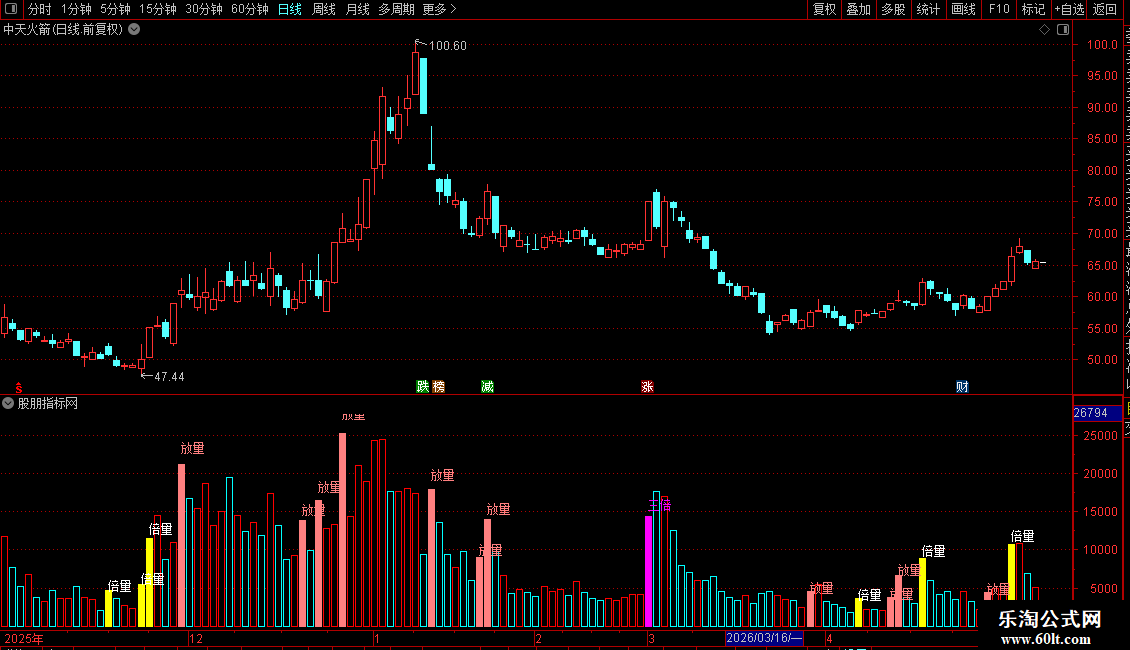This screenshot has height=650, width=1130.
Task: Click the blue 财 event marker
Action: click(x=962, y=387)
